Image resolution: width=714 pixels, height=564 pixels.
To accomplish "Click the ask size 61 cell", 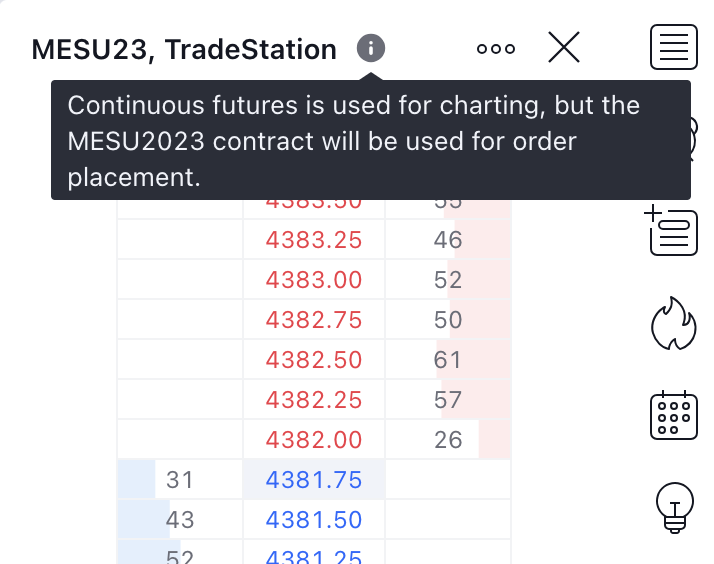I will tap(448, 360).
